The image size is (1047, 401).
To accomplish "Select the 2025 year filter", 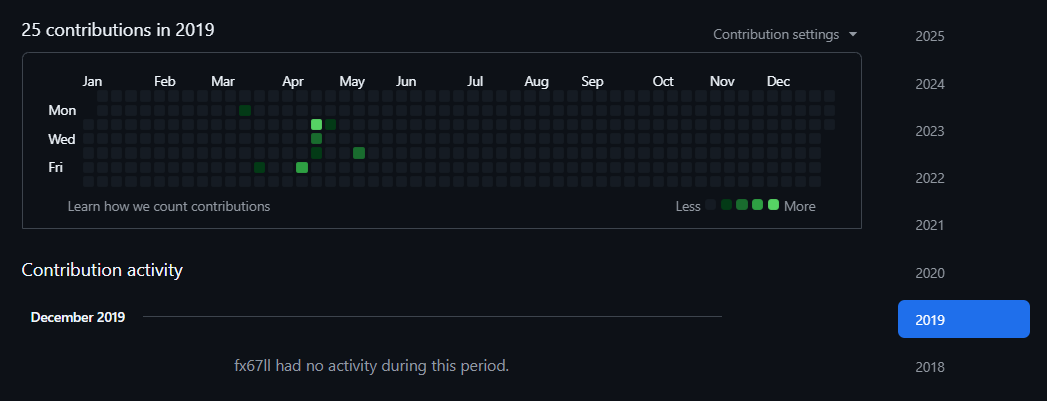I will (929, 36).
